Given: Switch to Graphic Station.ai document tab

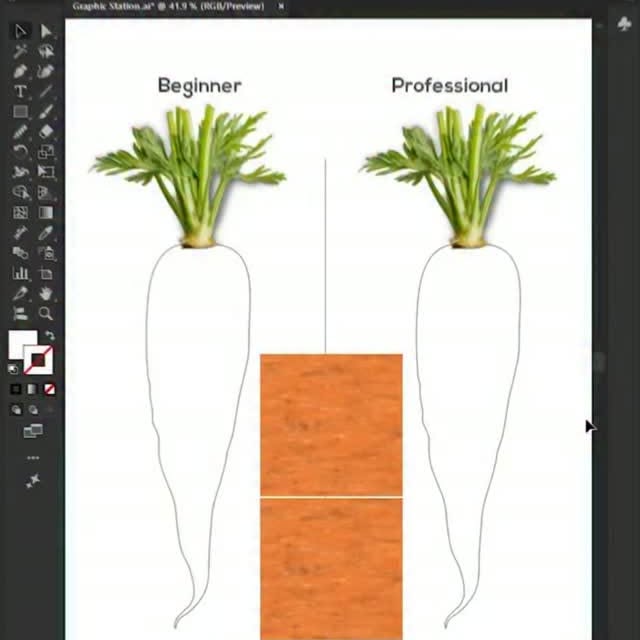Looking at the screenshot, I should pyautogui.click(x=168, y=7).
